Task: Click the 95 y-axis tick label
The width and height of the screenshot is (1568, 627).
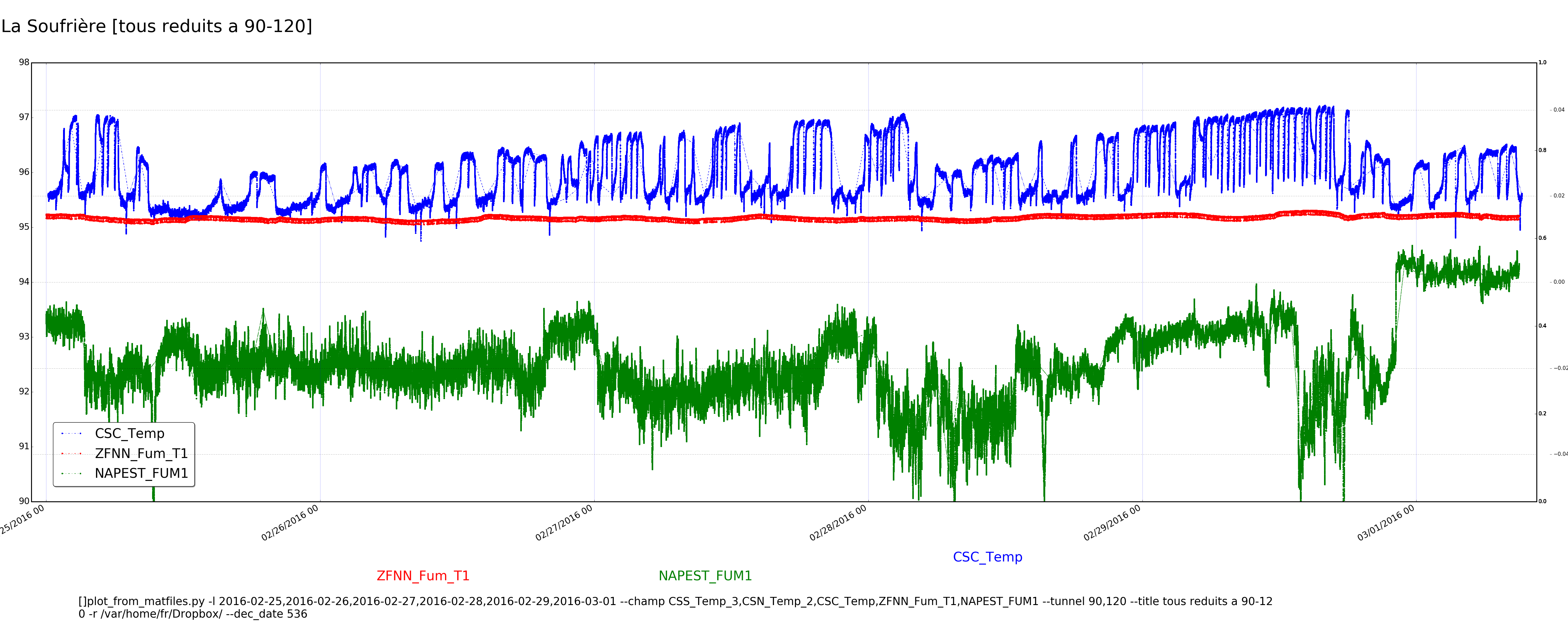Action: (x=24, y=227)
